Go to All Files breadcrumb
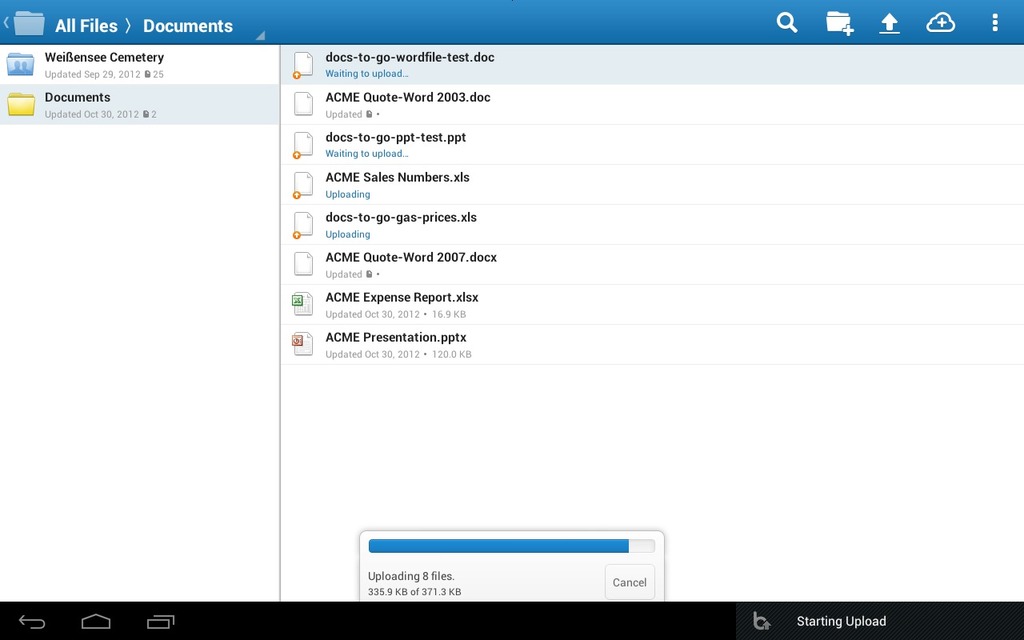 [86, 26]
